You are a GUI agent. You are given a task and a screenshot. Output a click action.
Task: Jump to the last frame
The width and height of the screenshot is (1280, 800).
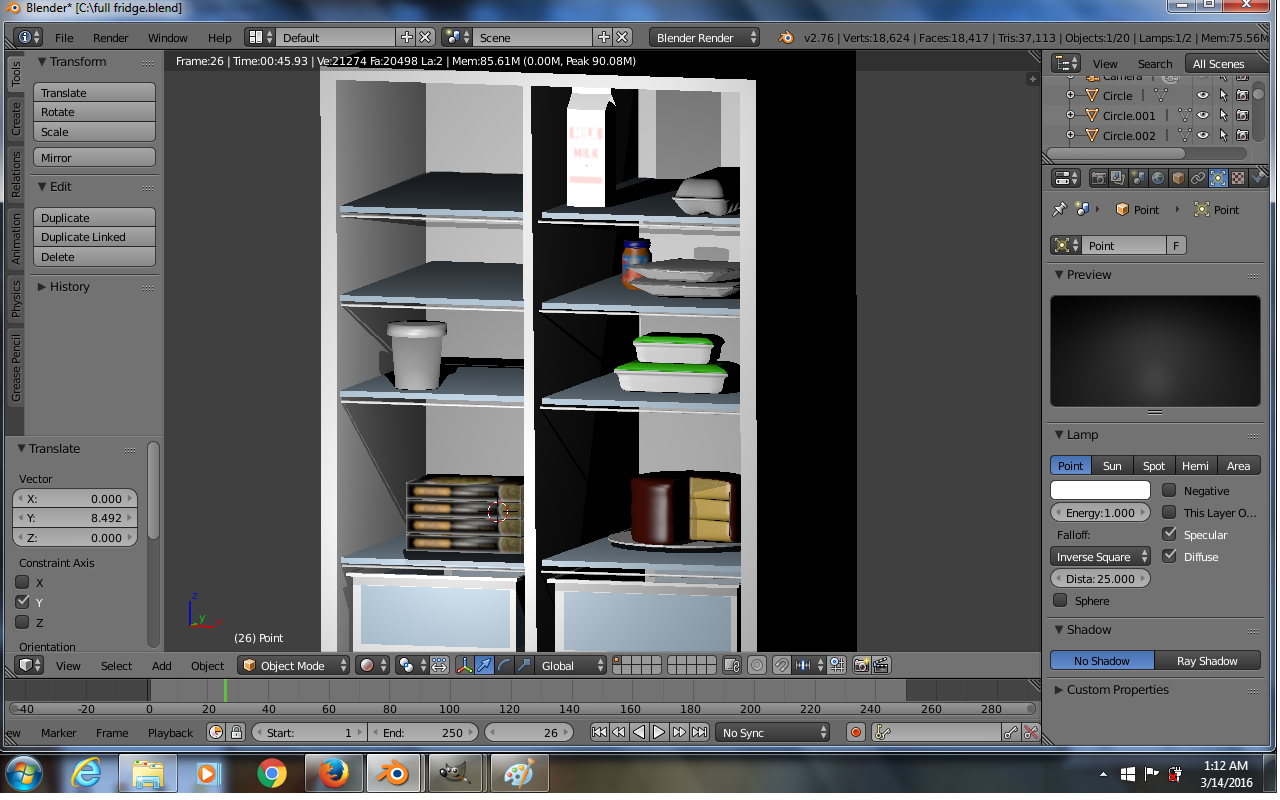pyautogui.click(x=700, y=733)
